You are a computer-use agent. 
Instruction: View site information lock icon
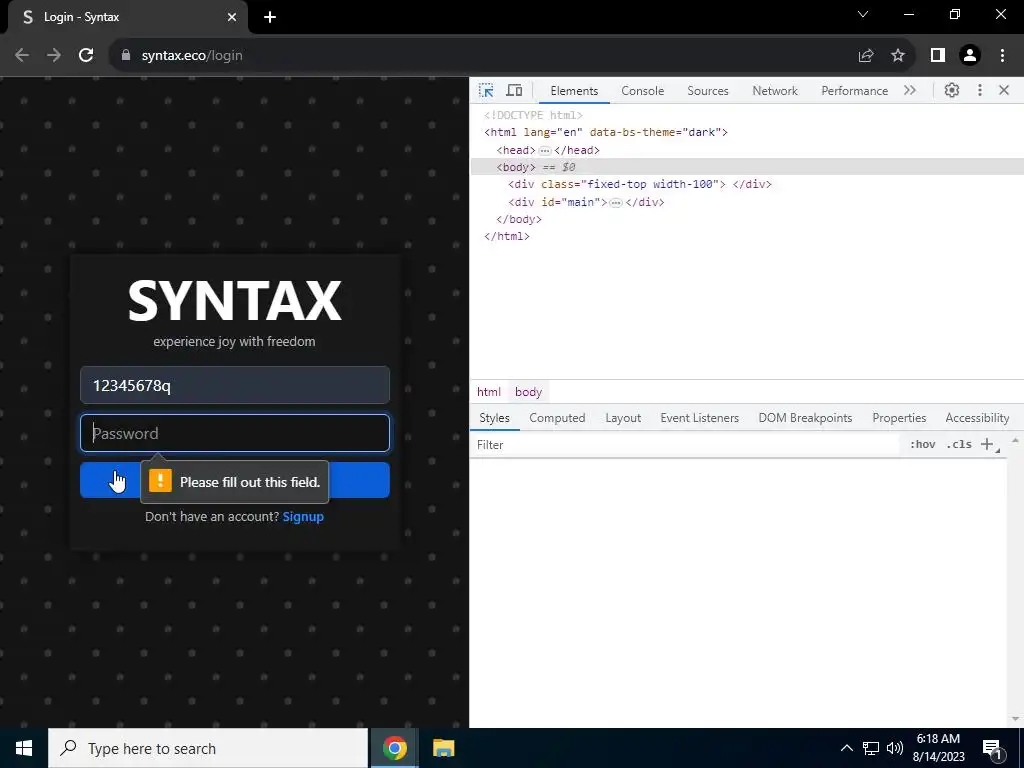pos(126,56)
